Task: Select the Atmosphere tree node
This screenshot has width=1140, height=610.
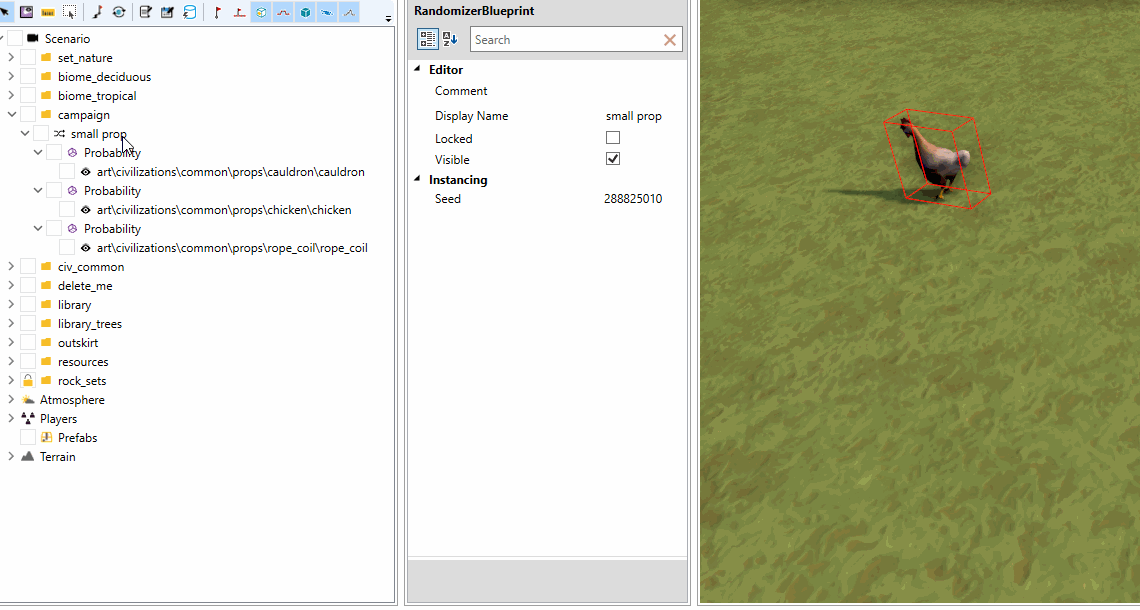Action: tap(72, 400)
